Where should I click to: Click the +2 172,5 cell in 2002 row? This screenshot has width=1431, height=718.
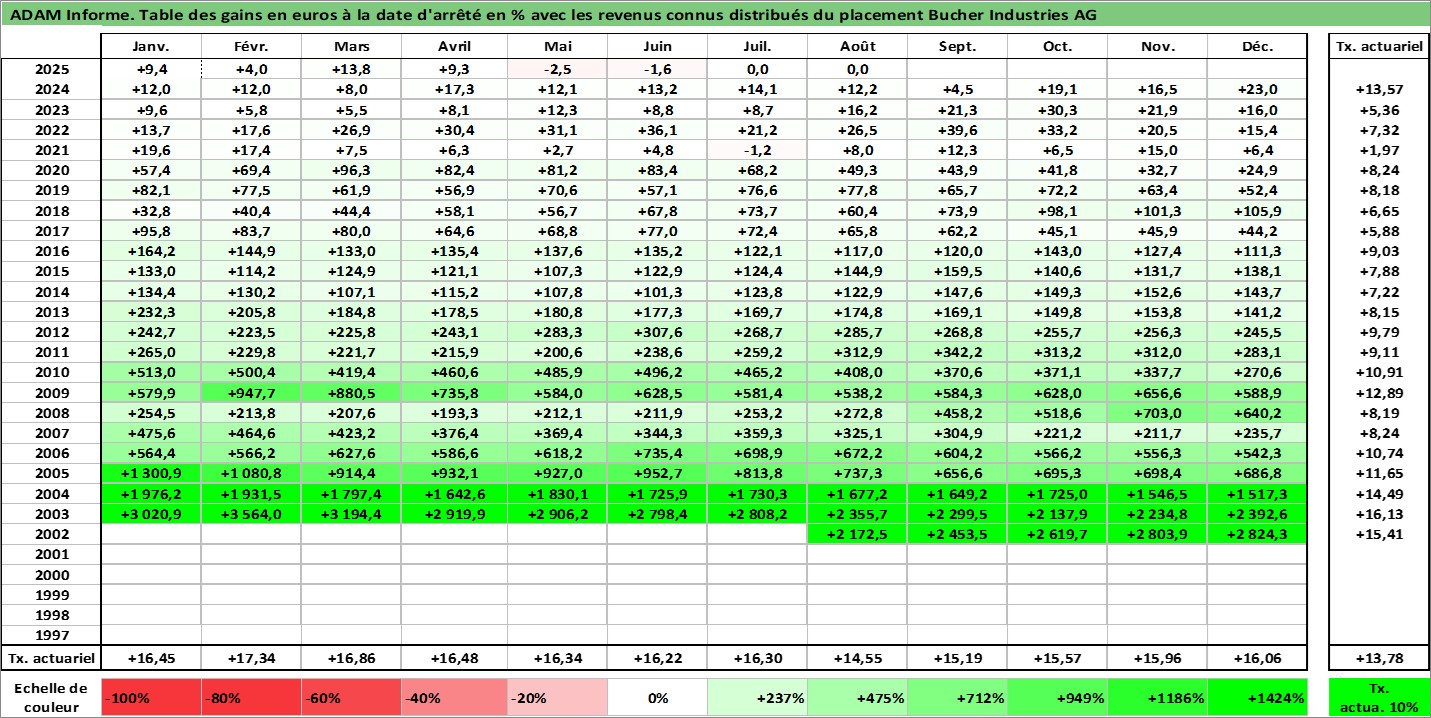tap(858, 534)
